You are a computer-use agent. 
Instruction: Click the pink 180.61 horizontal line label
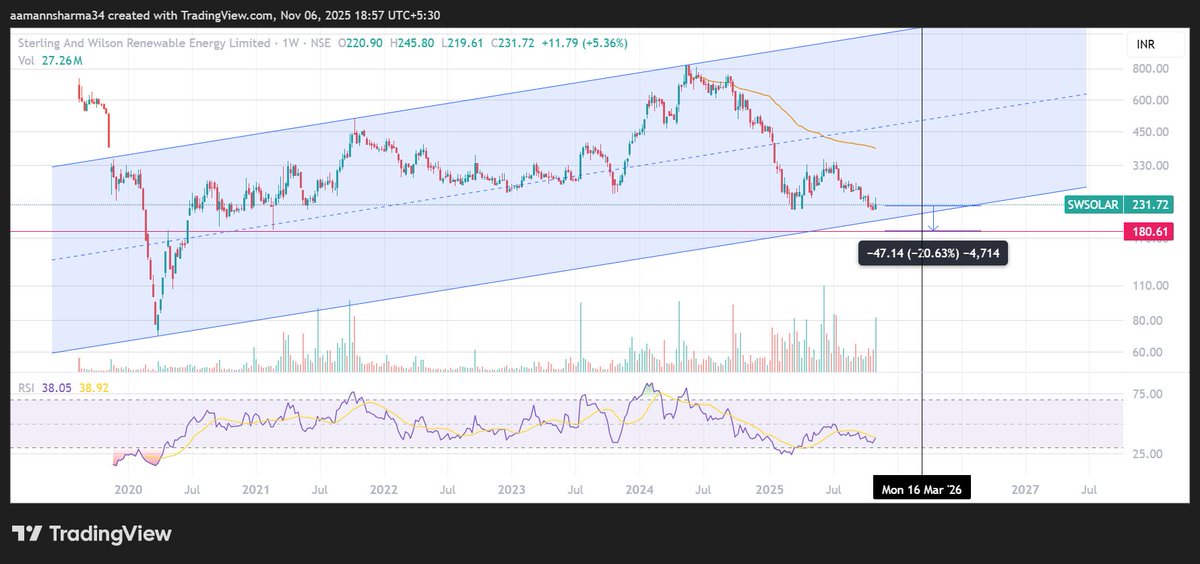[x=1148, y=231]
